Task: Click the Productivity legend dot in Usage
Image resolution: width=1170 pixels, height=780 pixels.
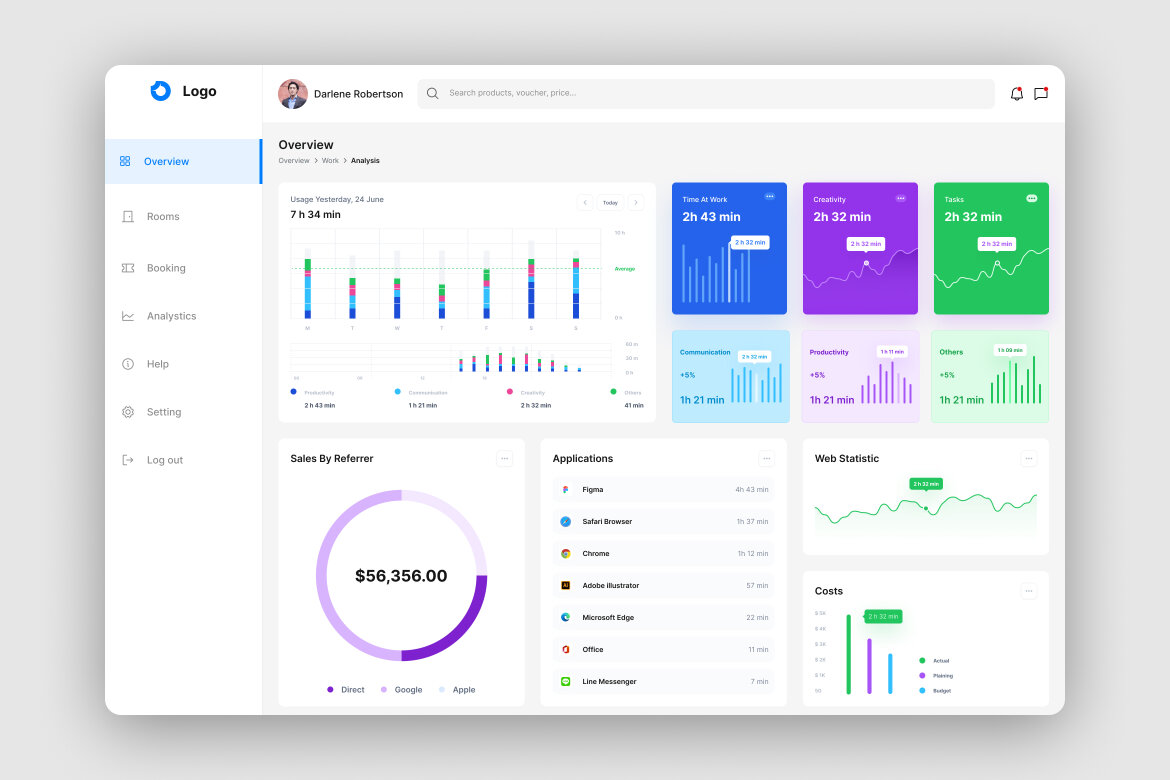Action: (293, 392)
